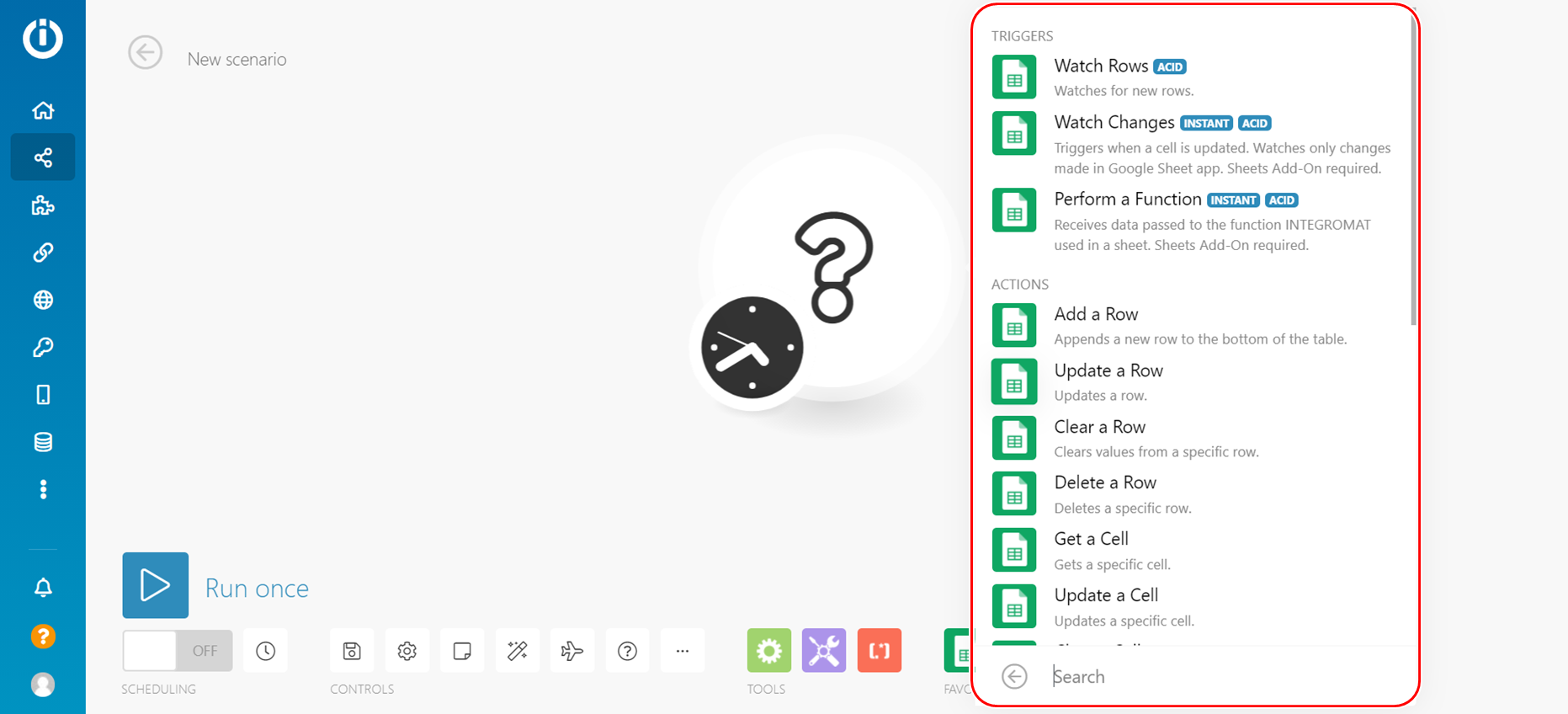This screenshot has width=1568, height=714.
Task: Save scenario with disk icon
Action: coord(352,650)
